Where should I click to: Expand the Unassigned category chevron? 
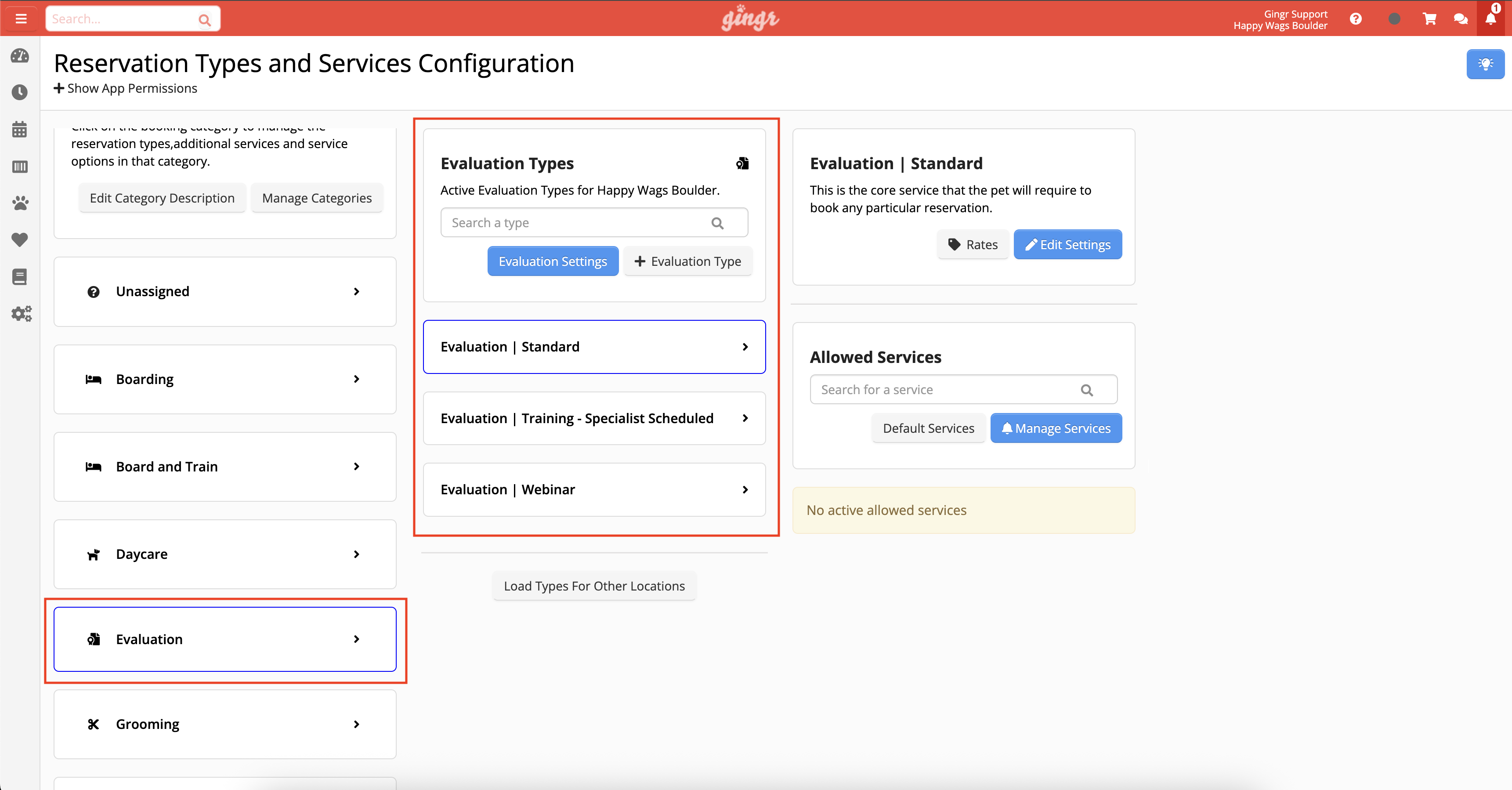[x=356, y=292]
